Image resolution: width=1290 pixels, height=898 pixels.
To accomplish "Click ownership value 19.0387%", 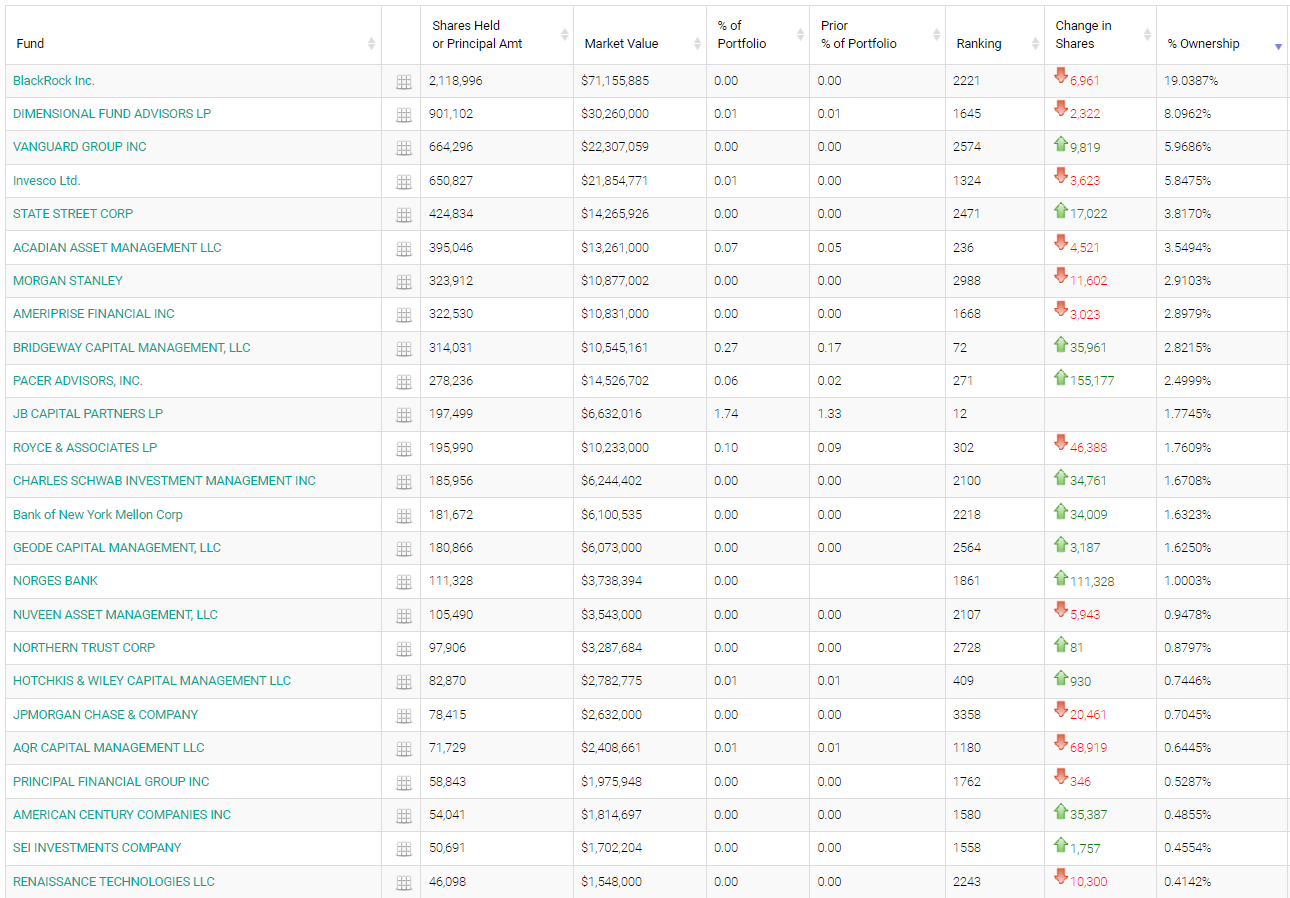I will [1191, 80].
